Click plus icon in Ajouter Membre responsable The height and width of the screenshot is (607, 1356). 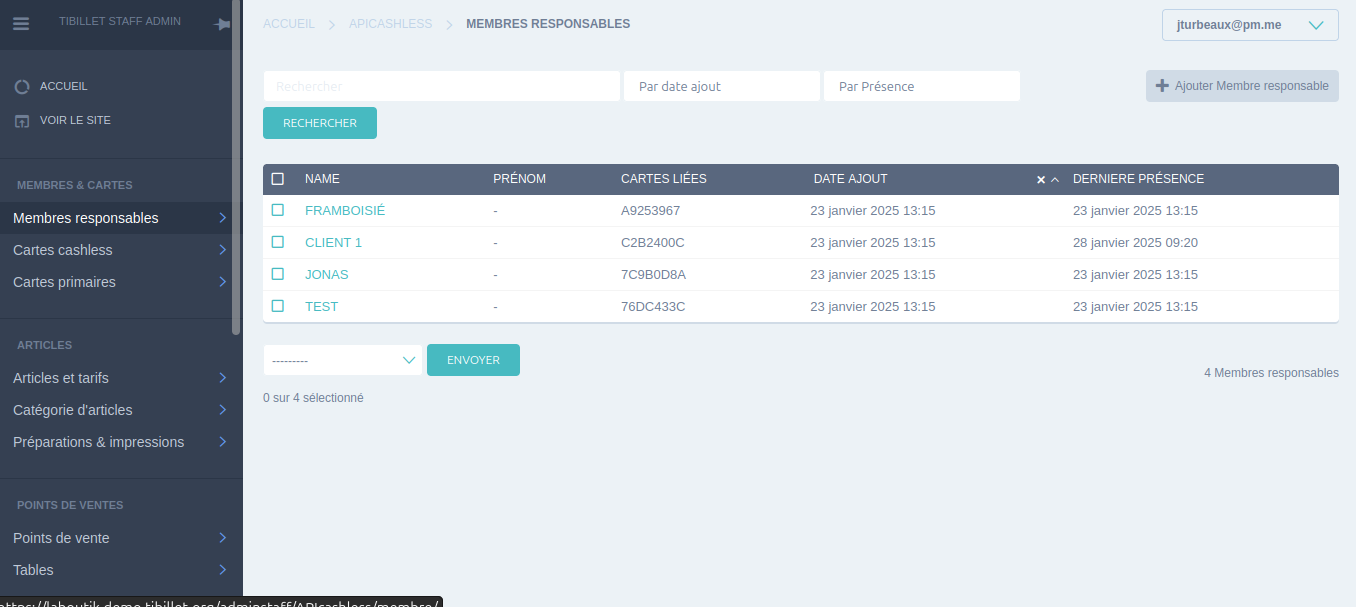pos(1162,86)
